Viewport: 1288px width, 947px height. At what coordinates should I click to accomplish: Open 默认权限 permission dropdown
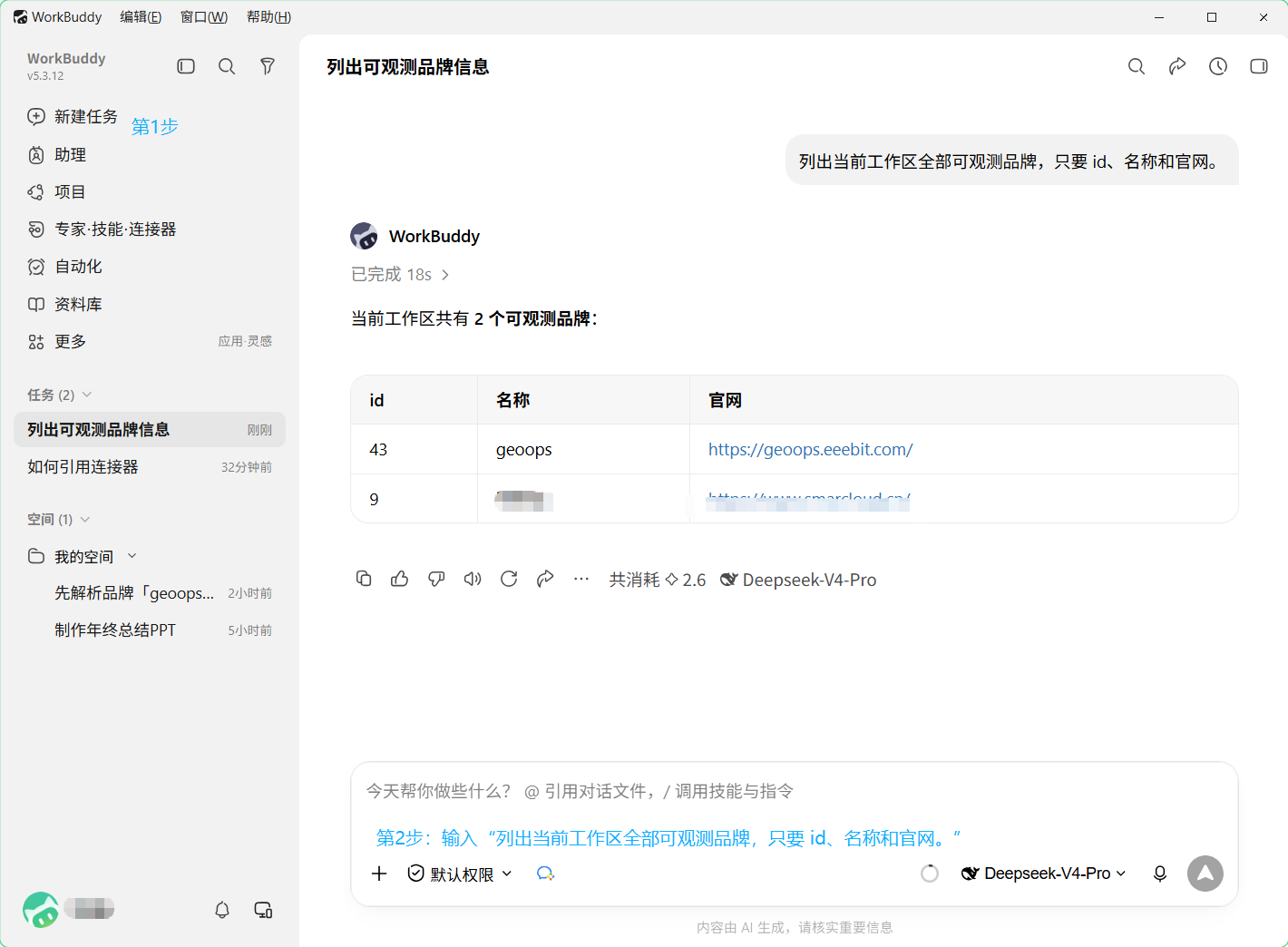(460, 874)
